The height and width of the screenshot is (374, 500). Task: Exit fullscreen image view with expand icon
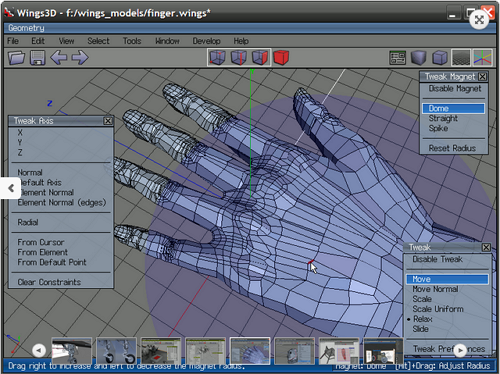pos(479,20)
